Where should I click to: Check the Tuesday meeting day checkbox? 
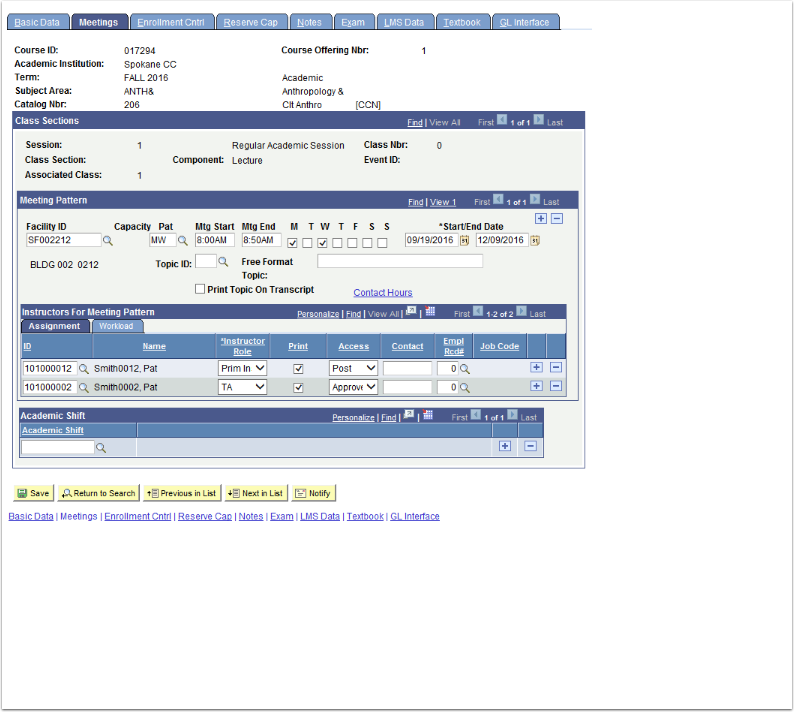point(307,243)
